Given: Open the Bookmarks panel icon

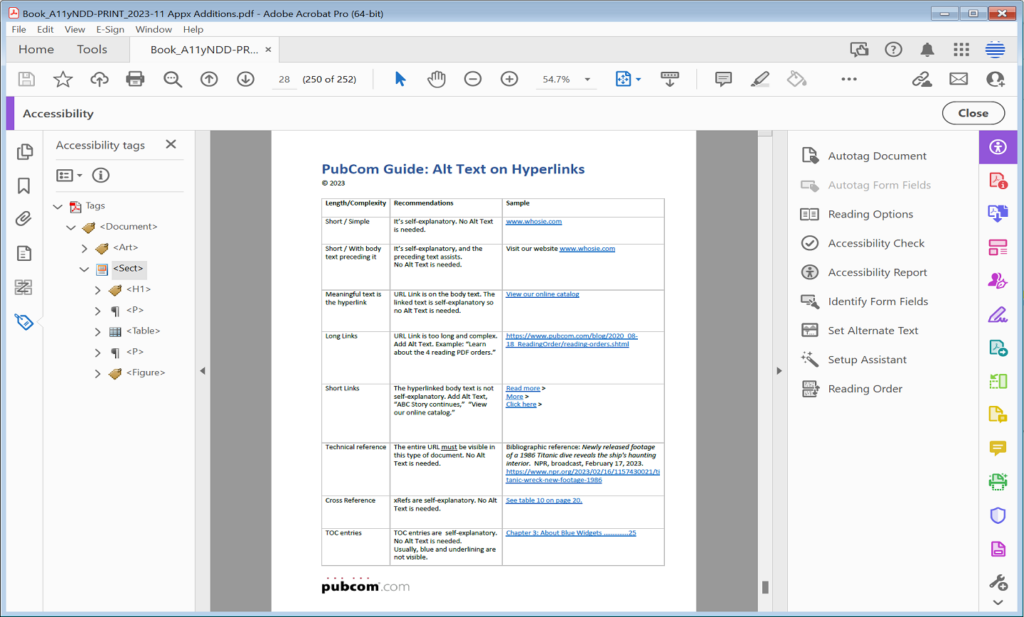Looking at the screenshot, I should tap(24, 186).
